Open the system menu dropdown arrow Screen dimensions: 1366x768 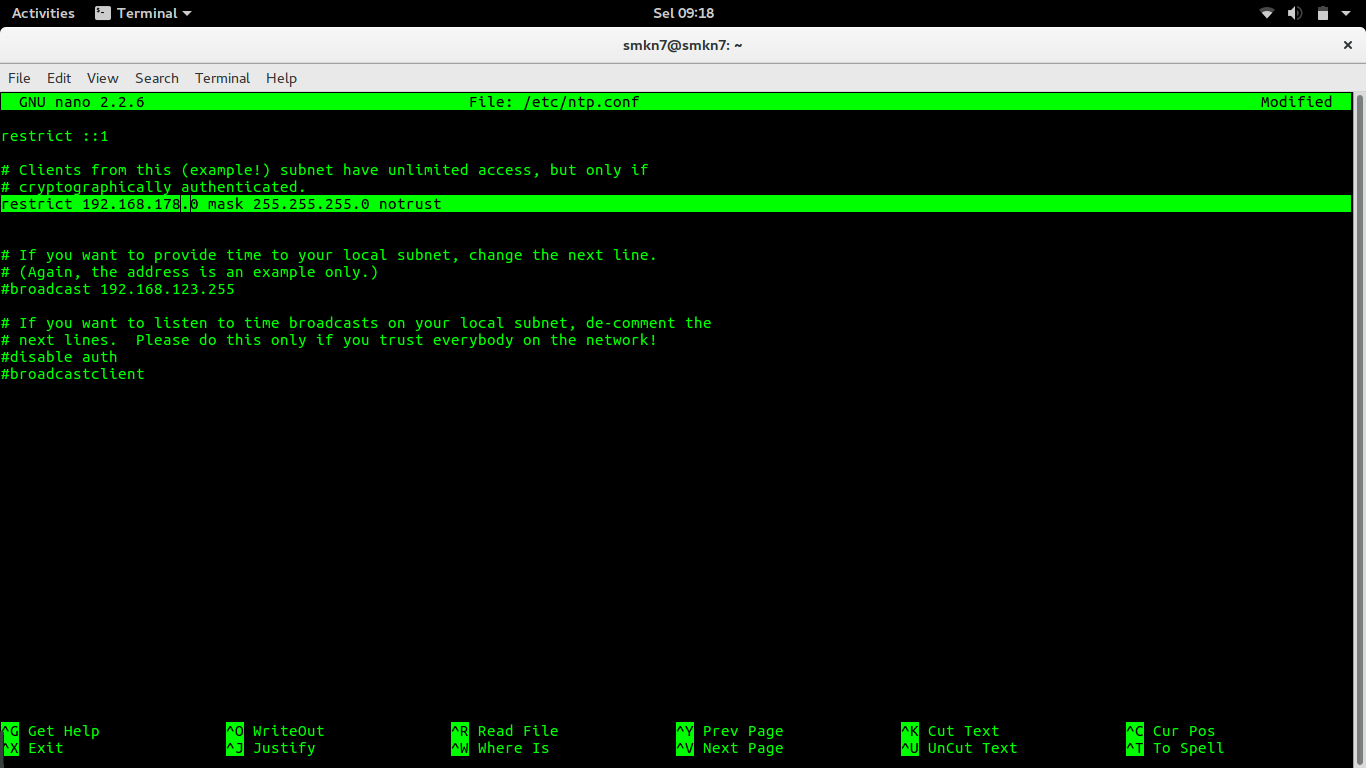1348,13
